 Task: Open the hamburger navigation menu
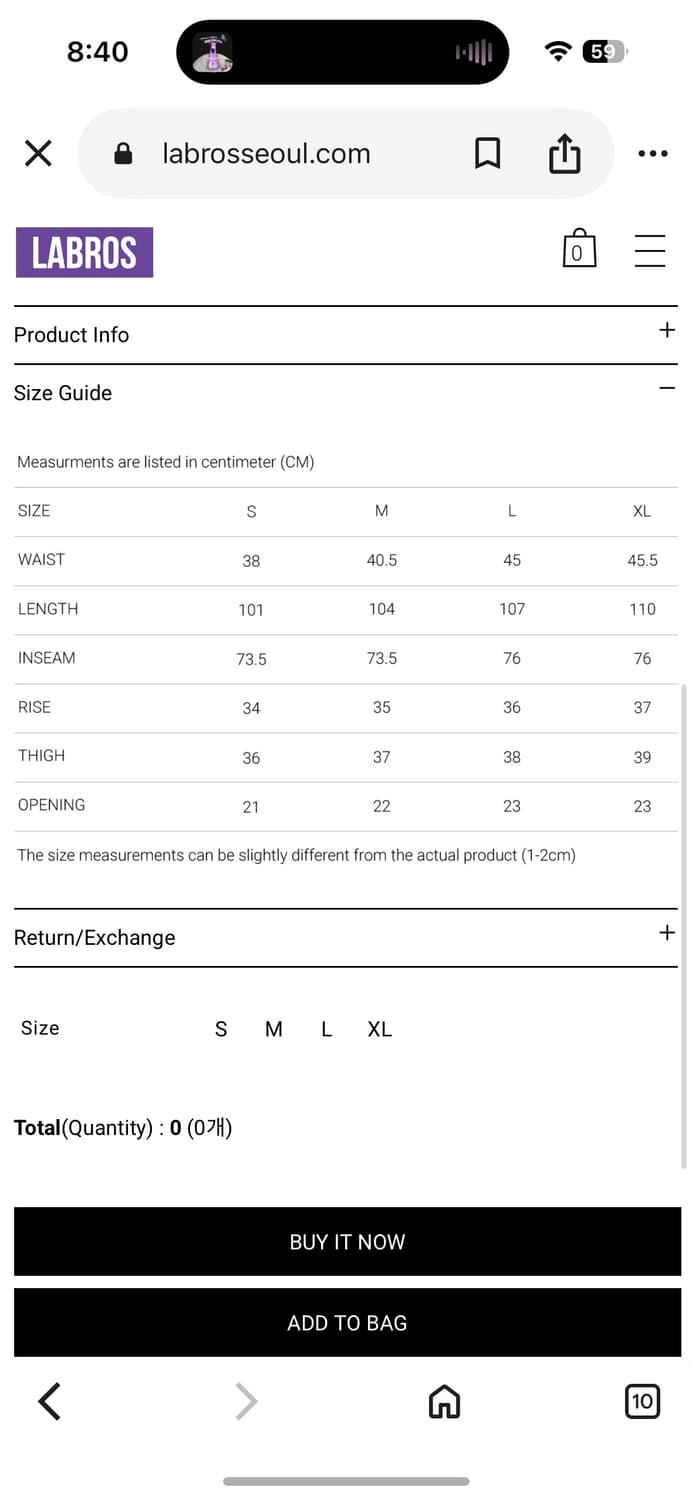(x=650, y=250)
